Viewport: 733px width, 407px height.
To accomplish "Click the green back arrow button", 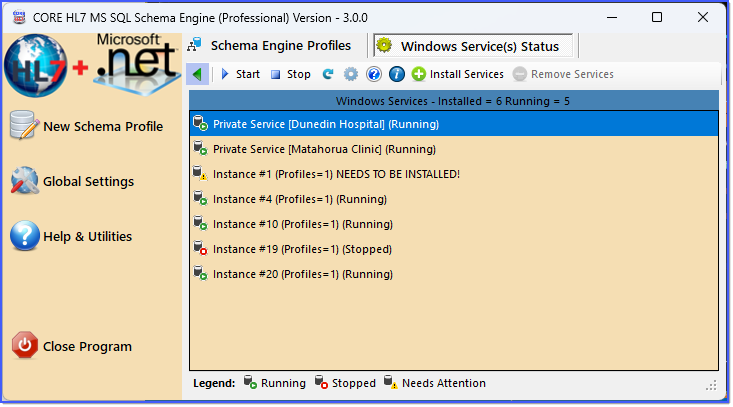I will [197, 74].
